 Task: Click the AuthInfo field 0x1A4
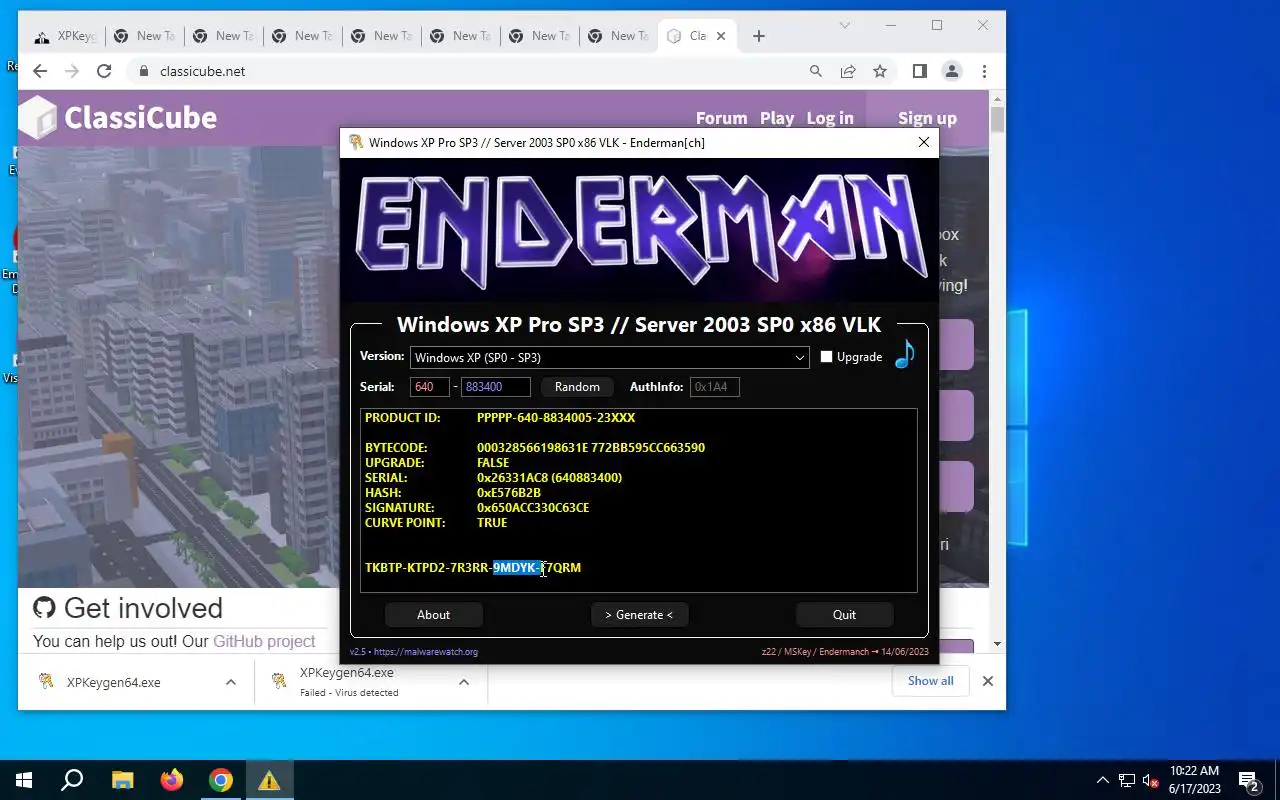714,387
